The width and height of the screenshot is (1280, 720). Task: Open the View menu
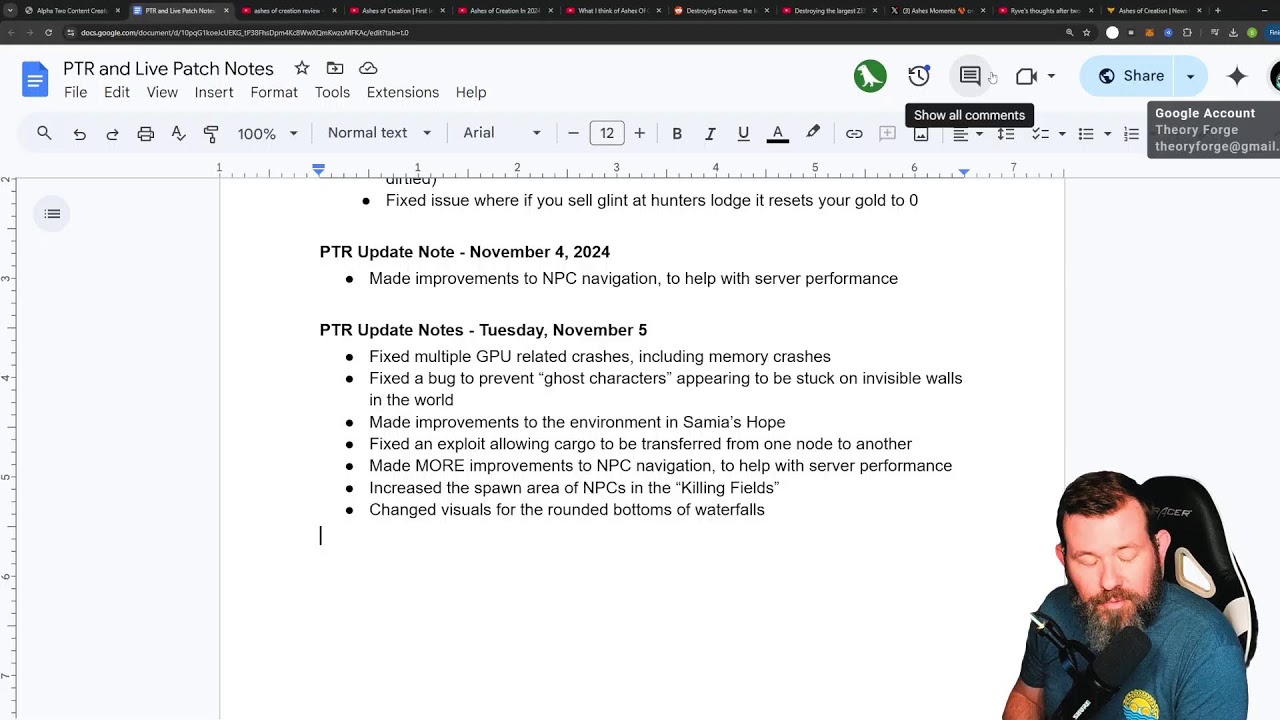(162, 92)
